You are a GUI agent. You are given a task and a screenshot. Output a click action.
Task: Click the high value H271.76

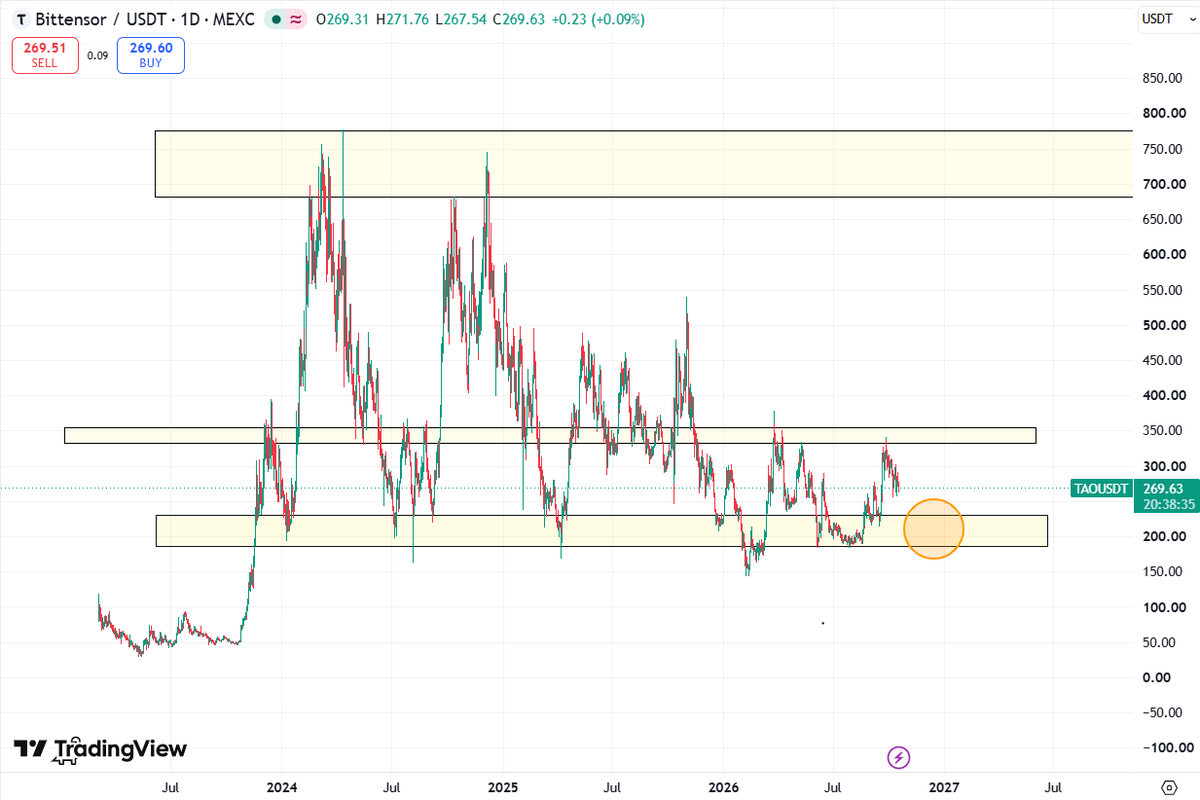(x=403, y=19)
